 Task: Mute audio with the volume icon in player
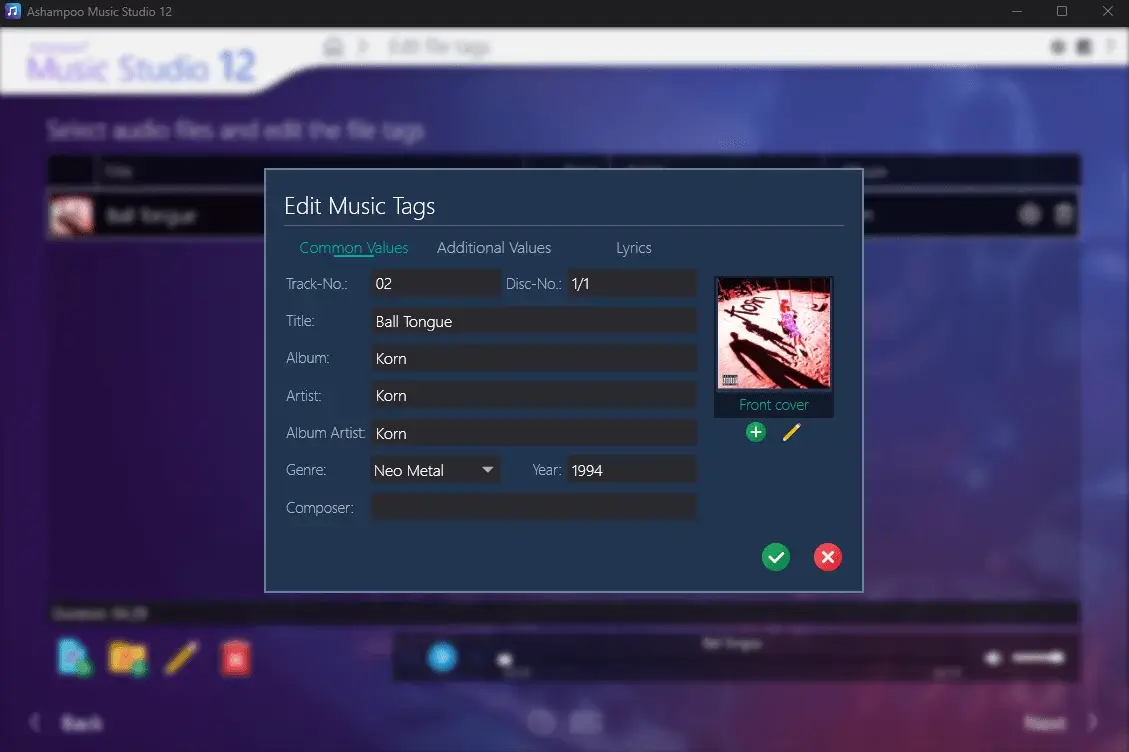[x=992, y=656]
